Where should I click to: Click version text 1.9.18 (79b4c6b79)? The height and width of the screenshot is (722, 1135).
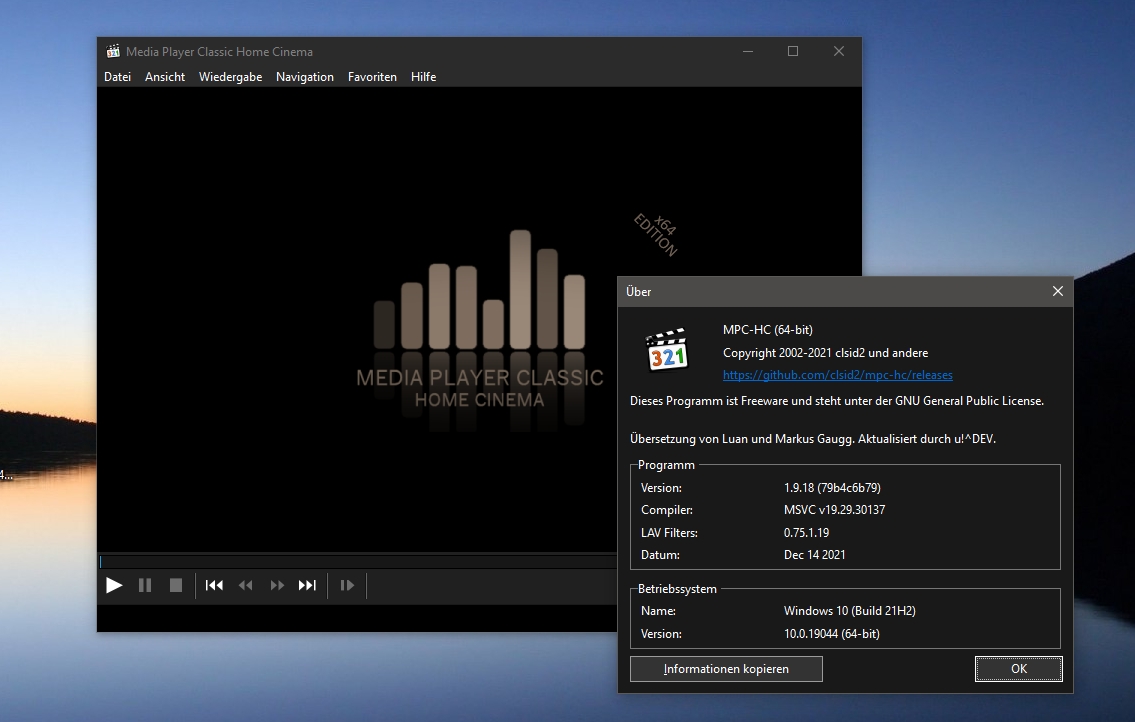click(x=832, y=488)
